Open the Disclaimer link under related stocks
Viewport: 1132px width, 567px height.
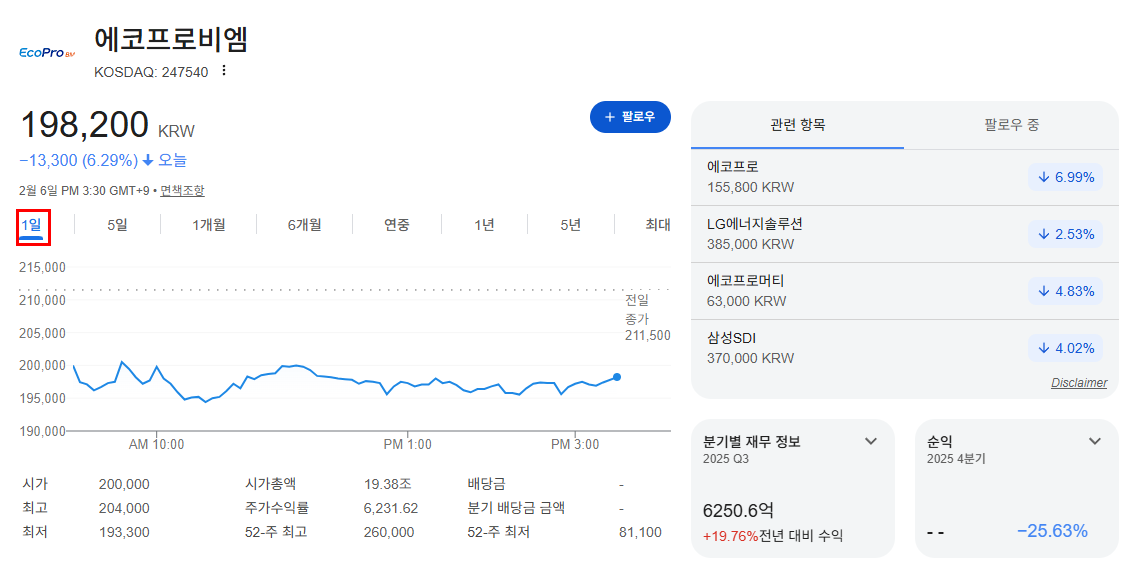(1079, 383)
